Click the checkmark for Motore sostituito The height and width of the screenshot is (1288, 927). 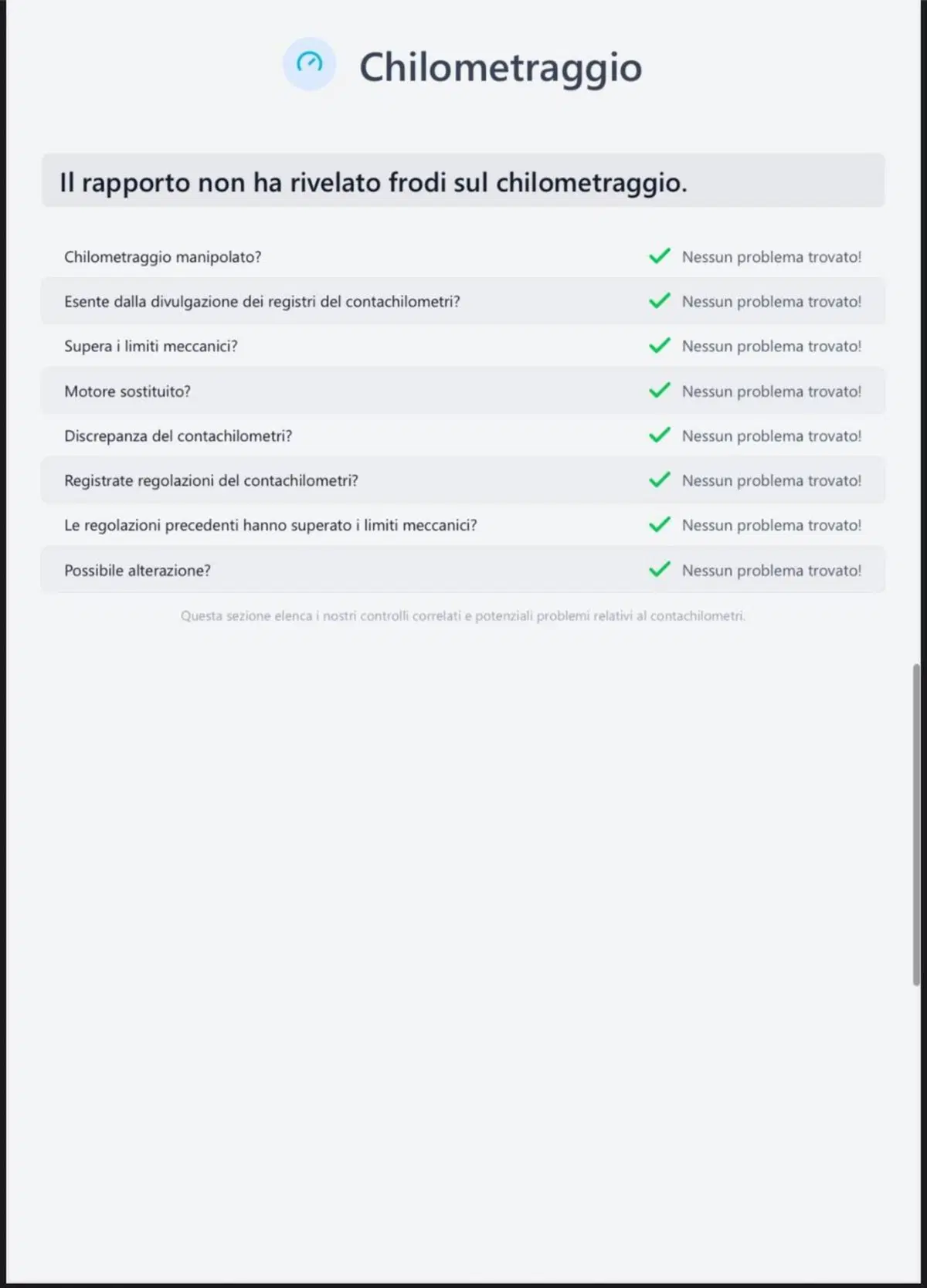(x=660, y=391)
